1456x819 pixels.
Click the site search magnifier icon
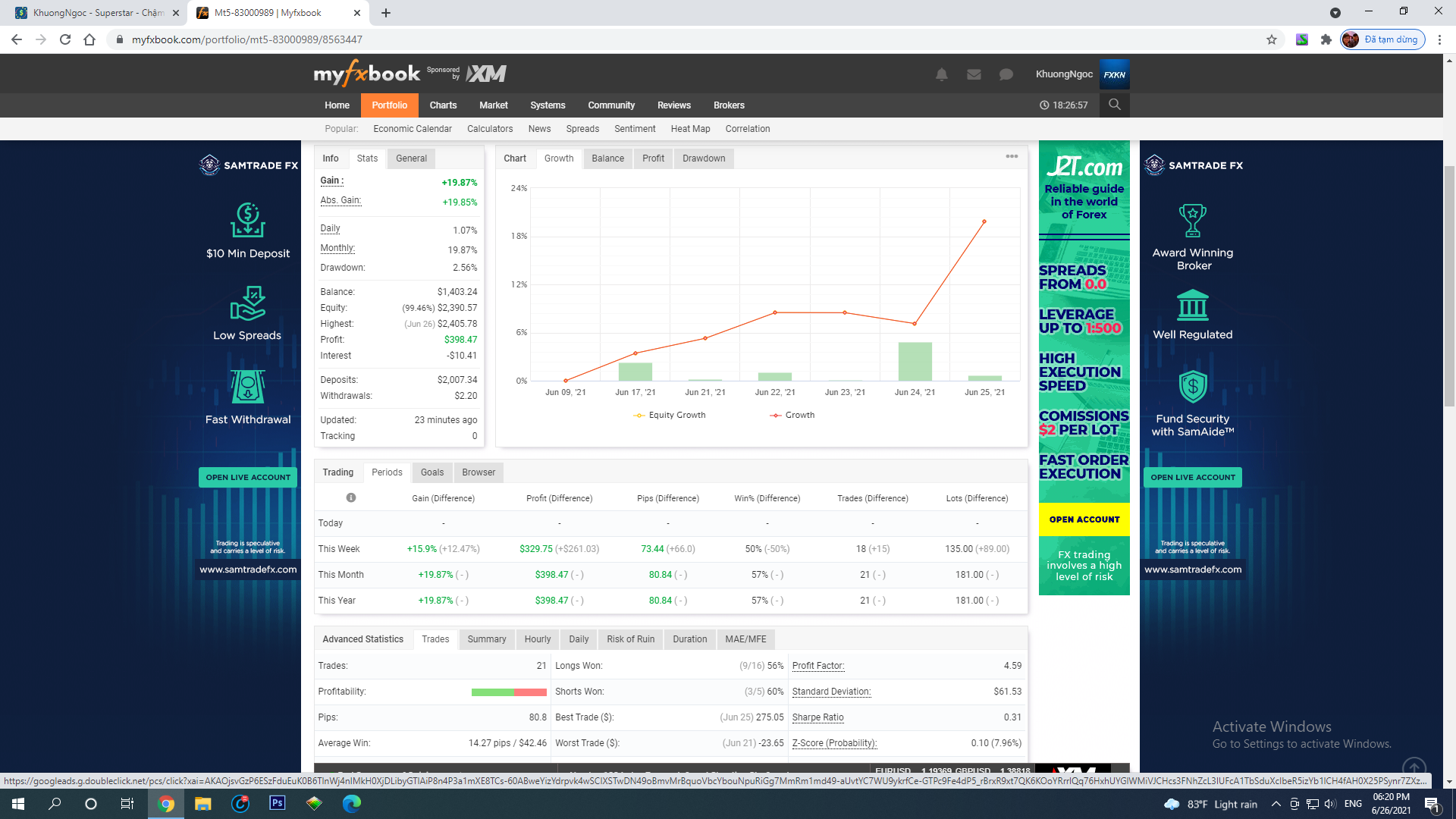click(x=1114, y=105)
